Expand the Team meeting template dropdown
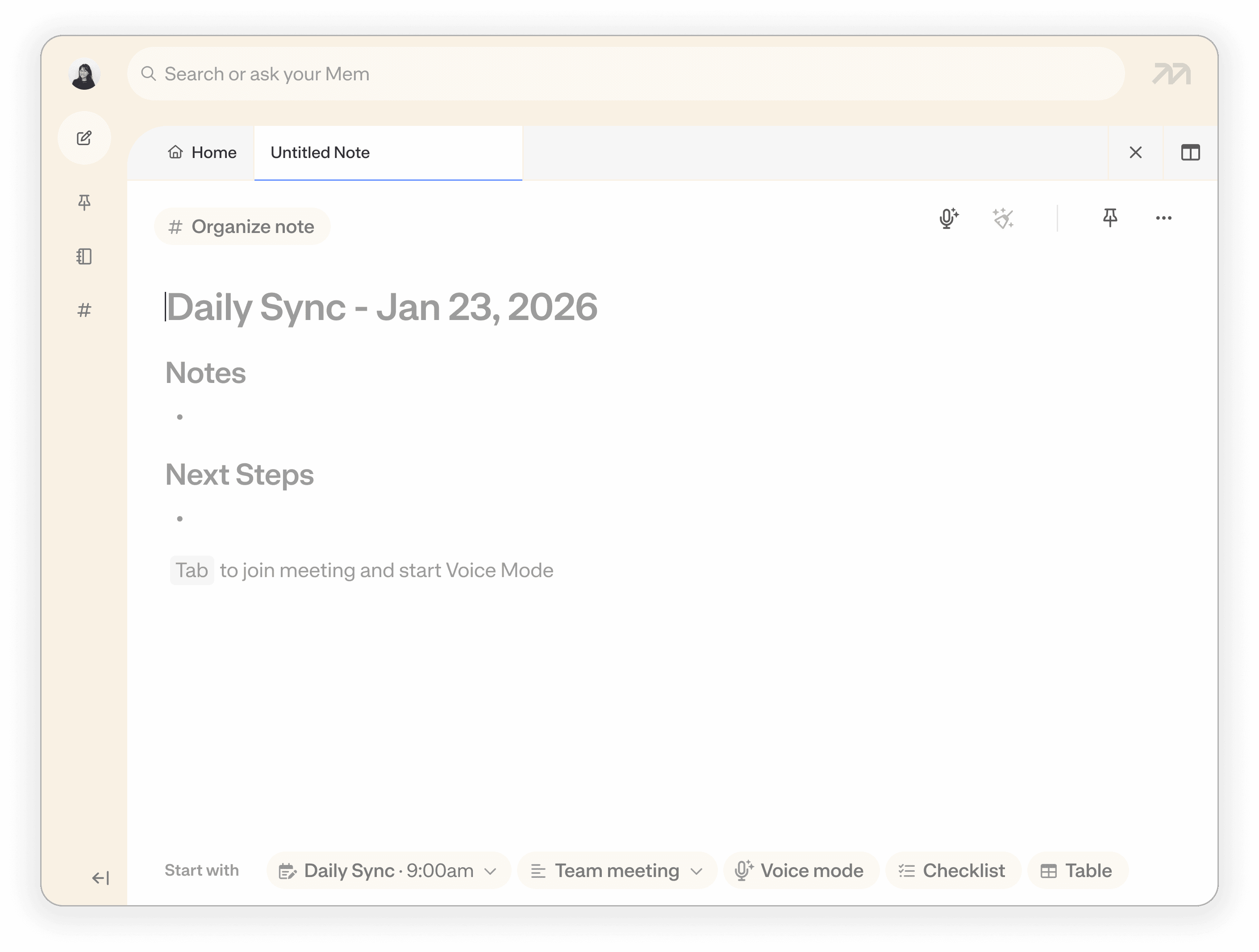This screenshot has width=1259, height=952. (x=696, y=871)
